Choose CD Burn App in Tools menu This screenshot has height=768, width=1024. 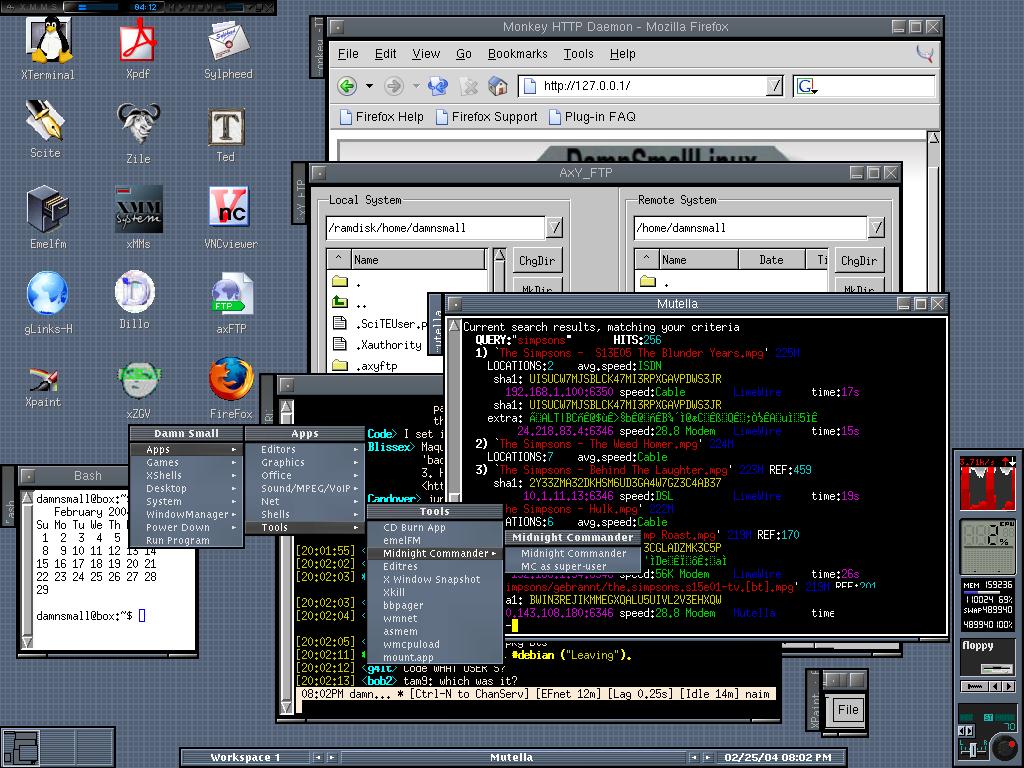(435, 528)
